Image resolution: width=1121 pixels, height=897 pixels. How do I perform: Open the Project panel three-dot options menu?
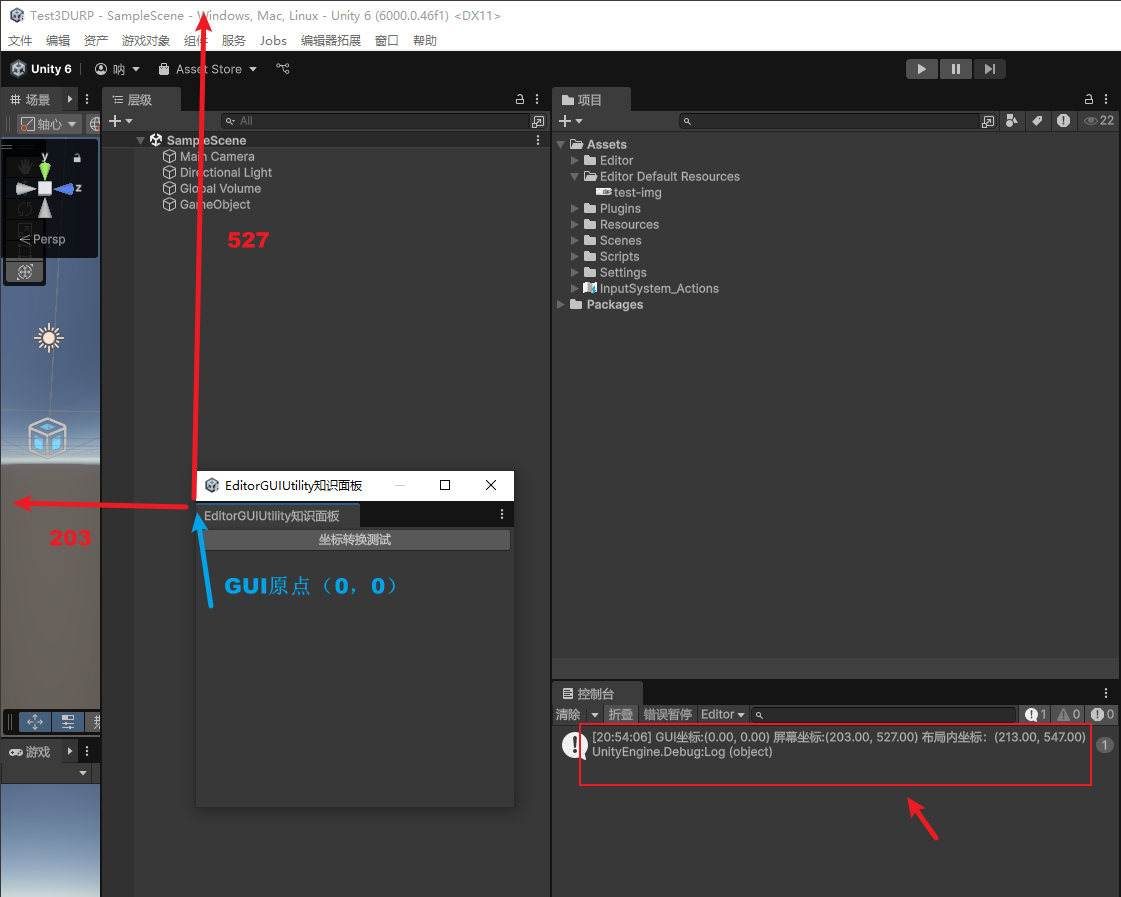1105,99
